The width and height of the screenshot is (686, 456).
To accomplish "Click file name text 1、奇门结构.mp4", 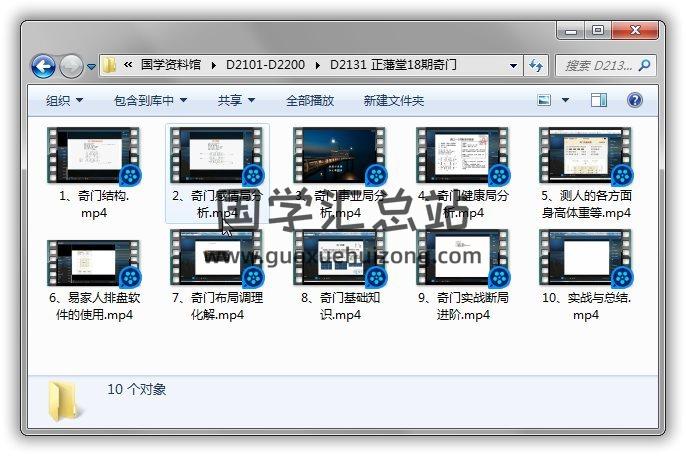I will pos(94,204).
